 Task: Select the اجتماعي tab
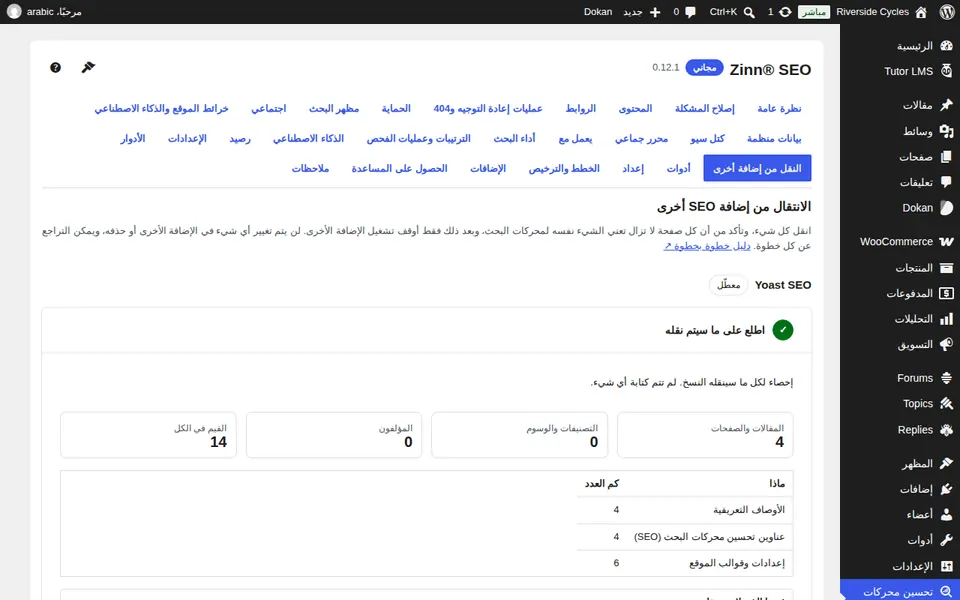pos(269,109)
